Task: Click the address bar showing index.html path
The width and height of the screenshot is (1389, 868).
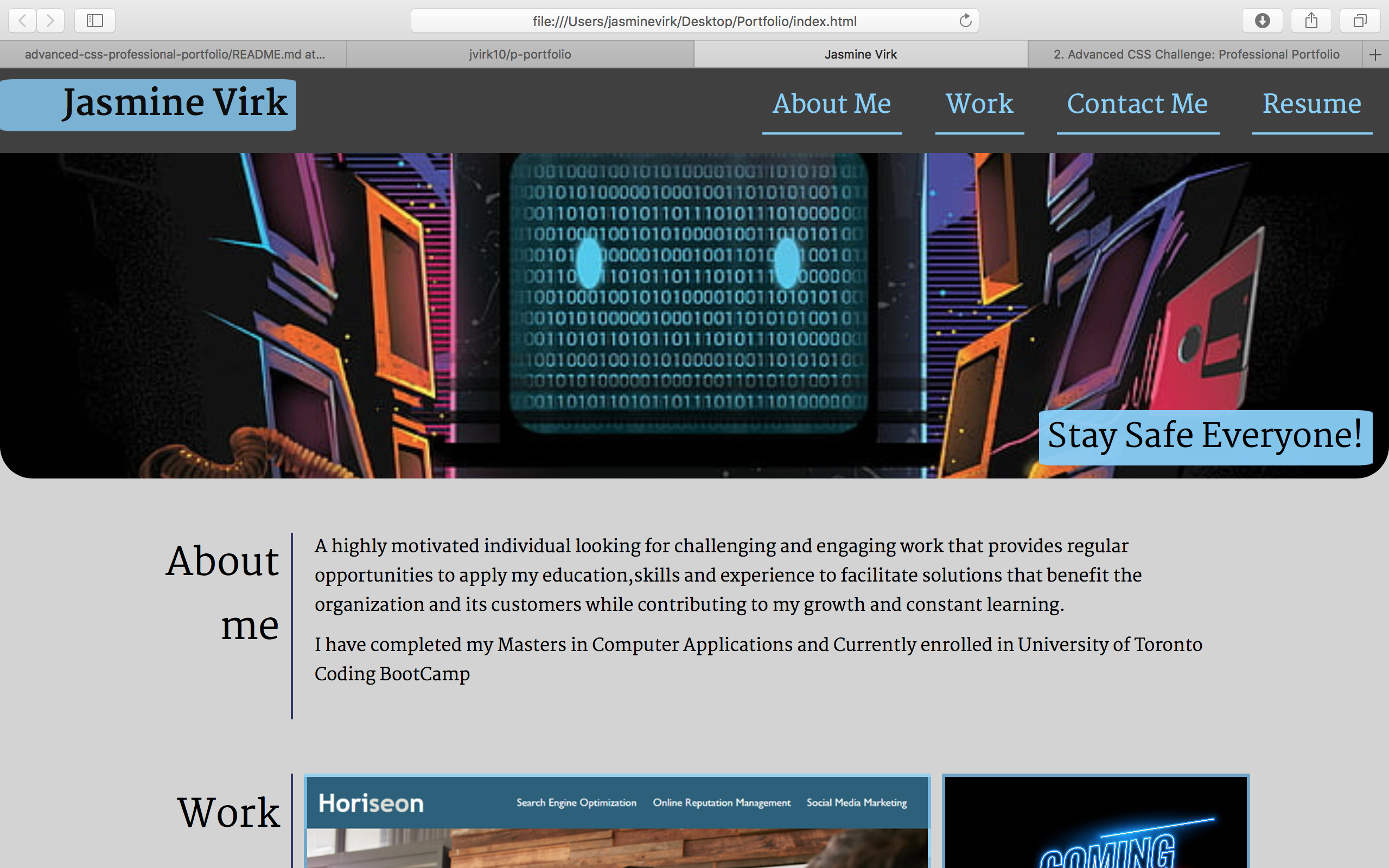Action: [x=694, y=21]
